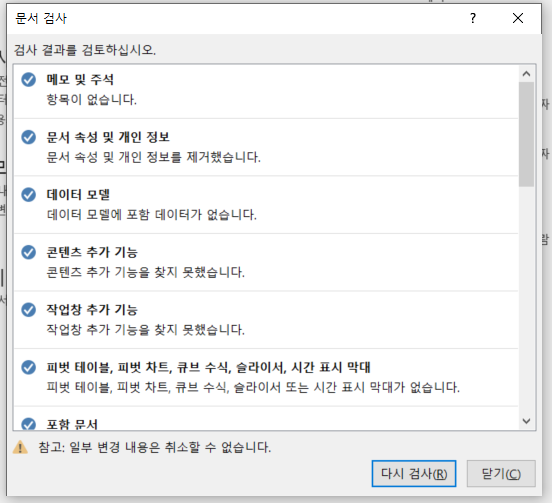The image size is (552, 503).
Task: Click the checkmark icon beside 문서 속성 및 개인 정보
Action: tap(29, 137)
